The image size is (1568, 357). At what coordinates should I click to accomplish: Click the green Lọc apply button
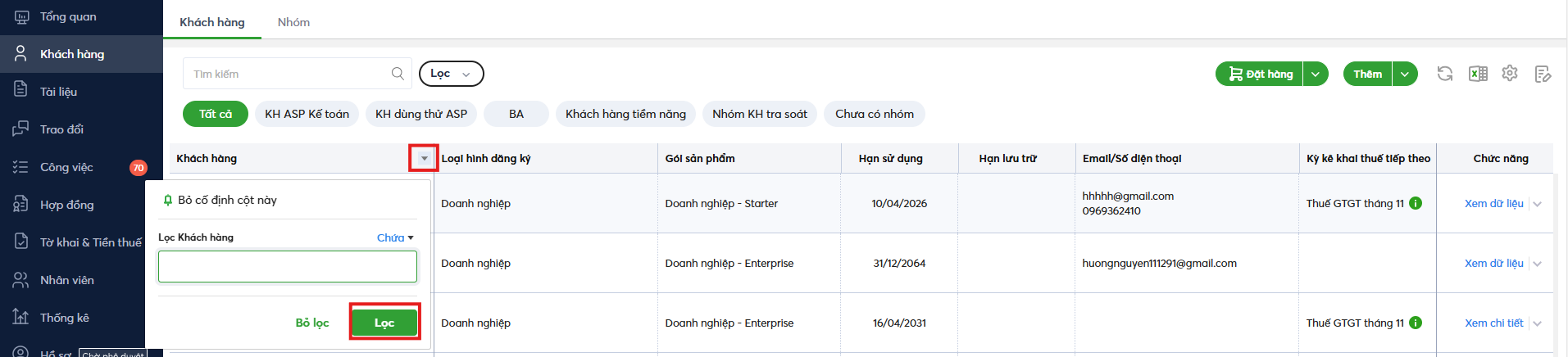(x=384, y=323)
